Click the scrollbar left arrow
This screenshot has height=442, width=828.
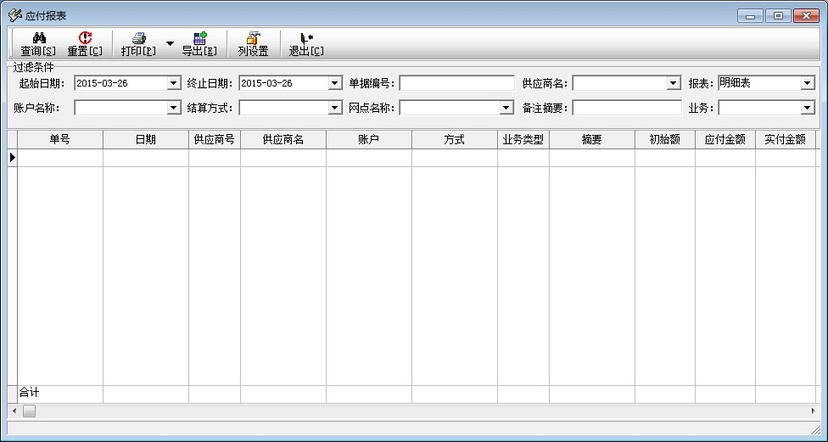[14, 411]
